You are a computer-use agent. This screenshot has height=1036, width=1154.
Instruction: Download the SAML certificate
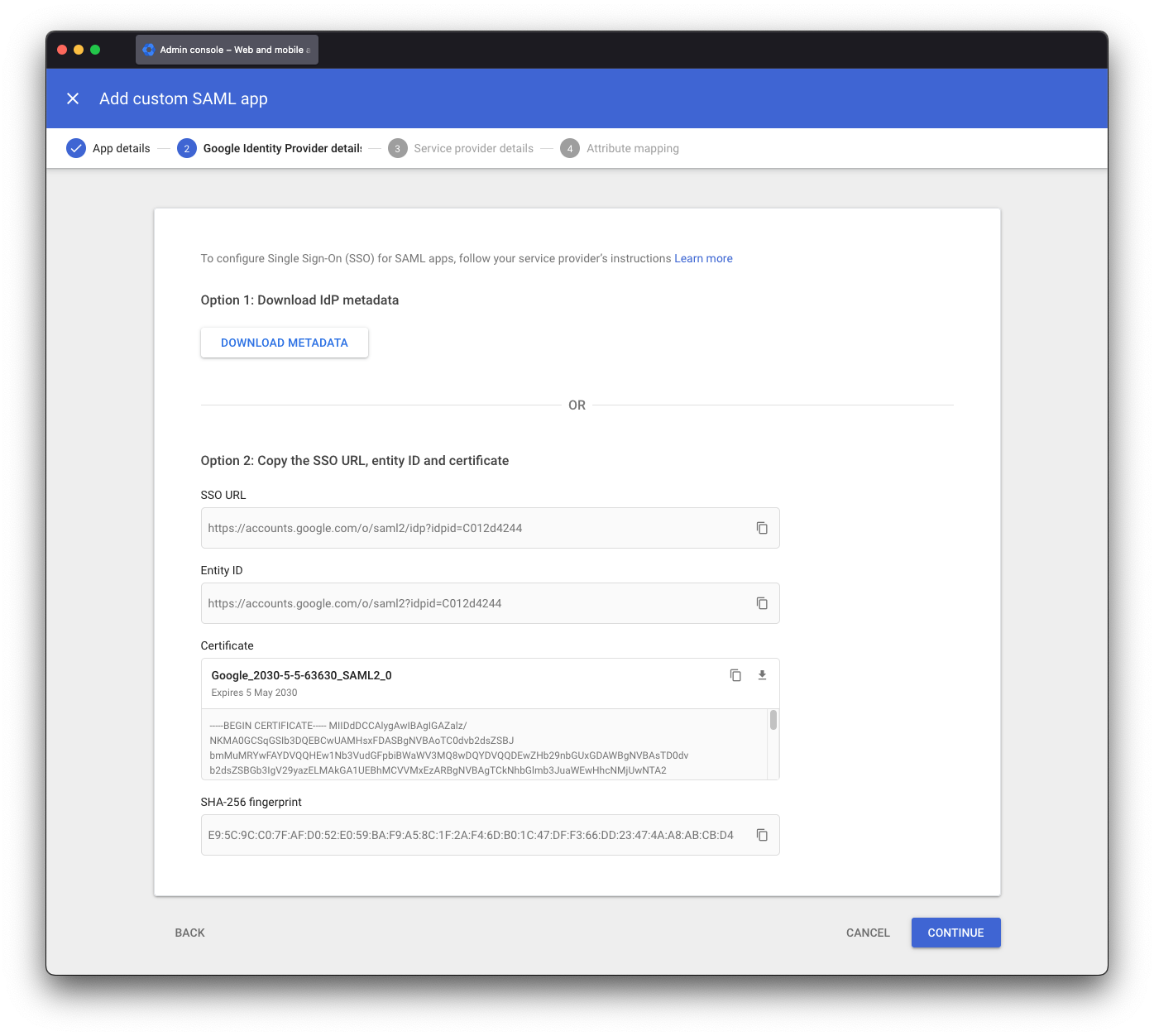coord(761,674)
